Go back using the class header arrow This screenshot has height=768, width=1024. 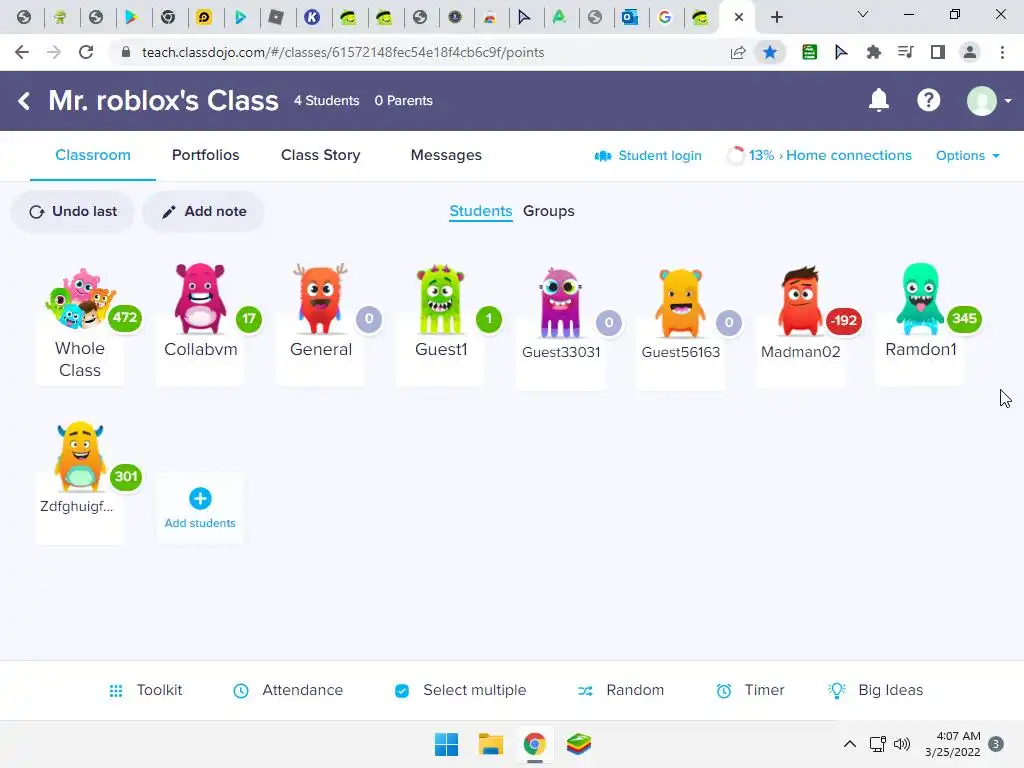pos(24,101)
